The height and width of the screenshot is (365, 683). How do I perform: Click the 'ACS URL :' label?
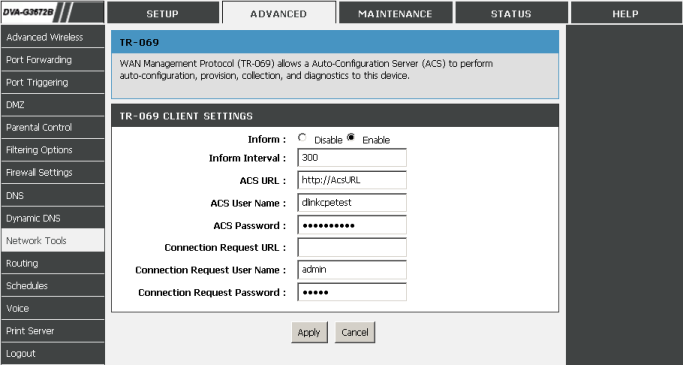pyautogui.click(x=263, y=180)
